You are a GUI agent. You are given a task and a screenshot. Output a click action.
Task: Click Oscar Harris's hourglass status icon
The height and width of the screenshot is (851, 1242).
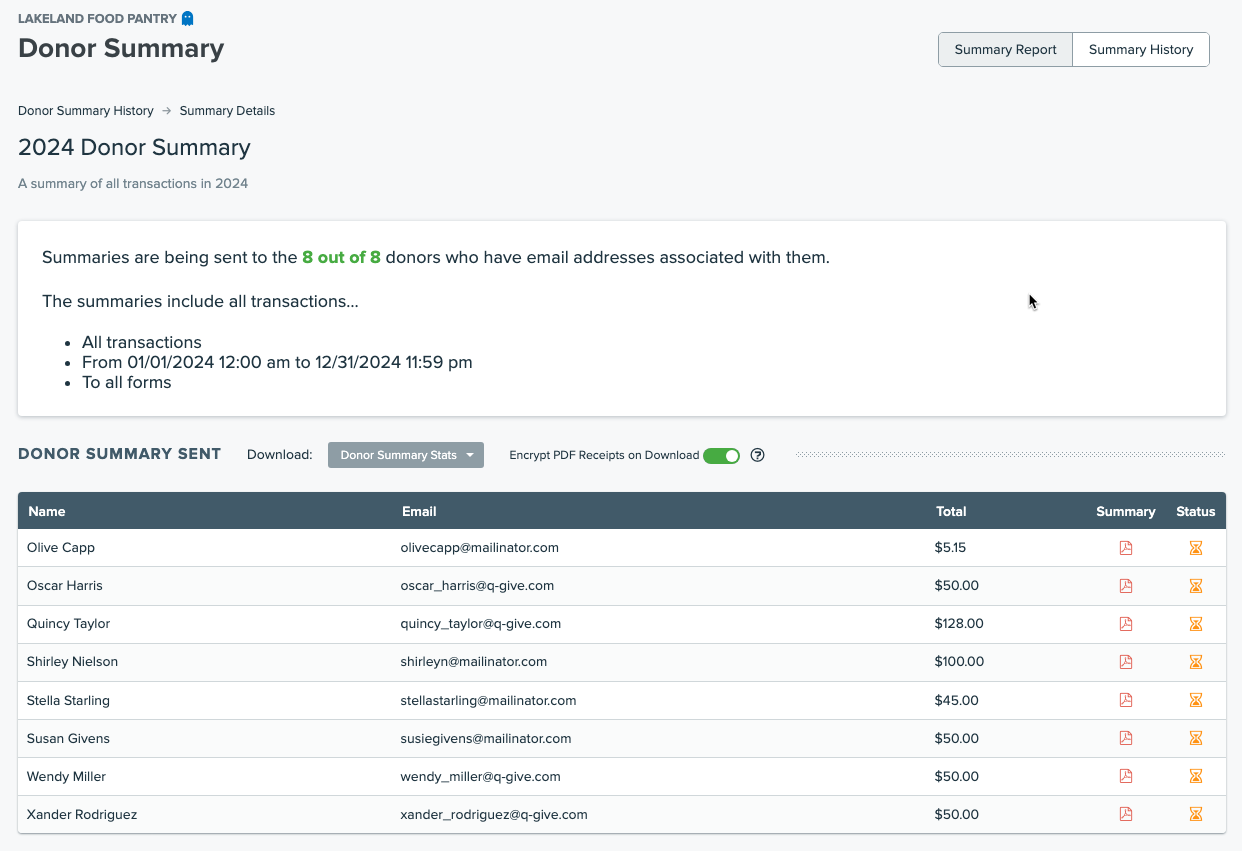1195,586
